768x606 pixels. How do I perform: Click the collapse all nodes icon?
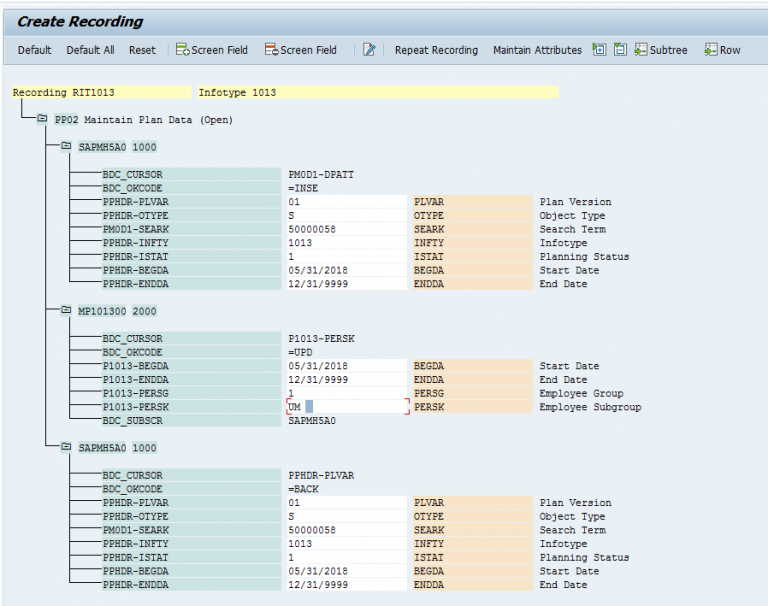(619, 50)
